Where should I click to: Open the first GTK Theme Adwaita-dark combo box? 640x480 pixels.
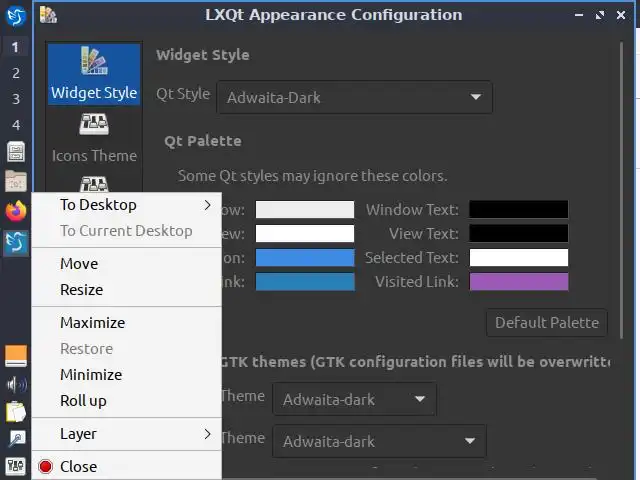point(354,399)
